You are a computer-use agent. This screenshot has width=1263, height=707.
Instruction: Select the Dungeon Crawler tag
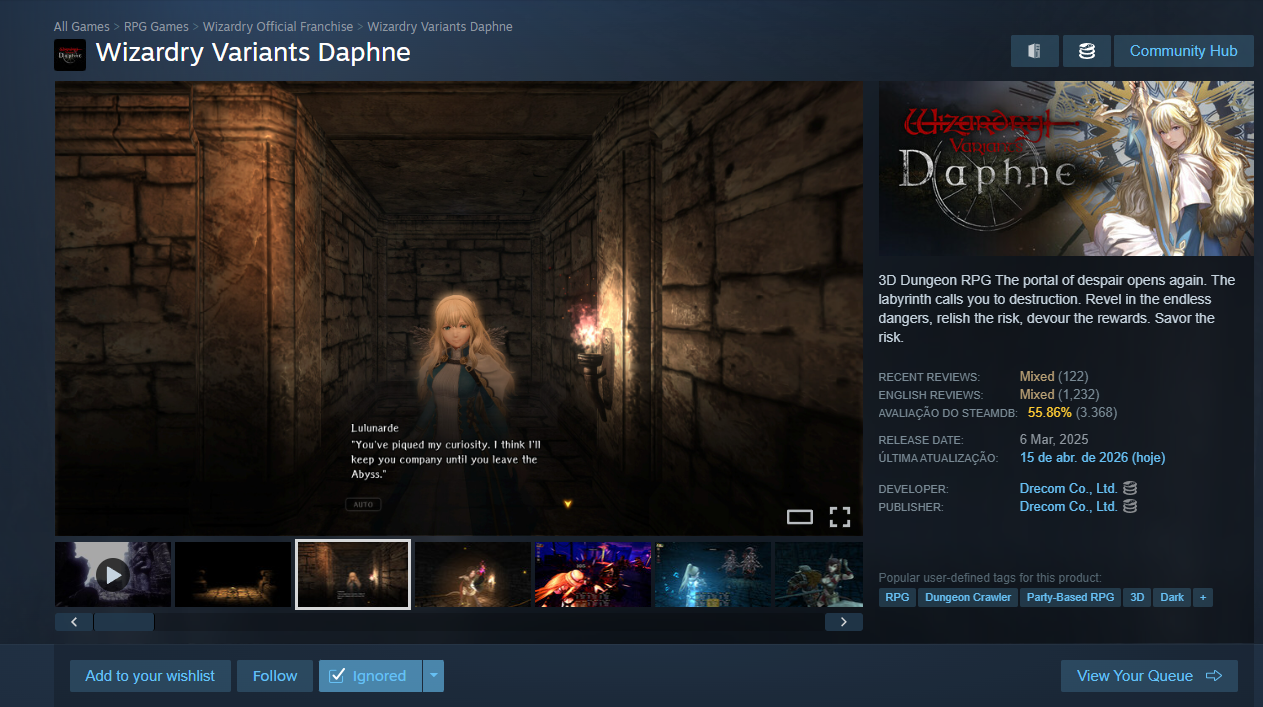(x=968, y=597)
